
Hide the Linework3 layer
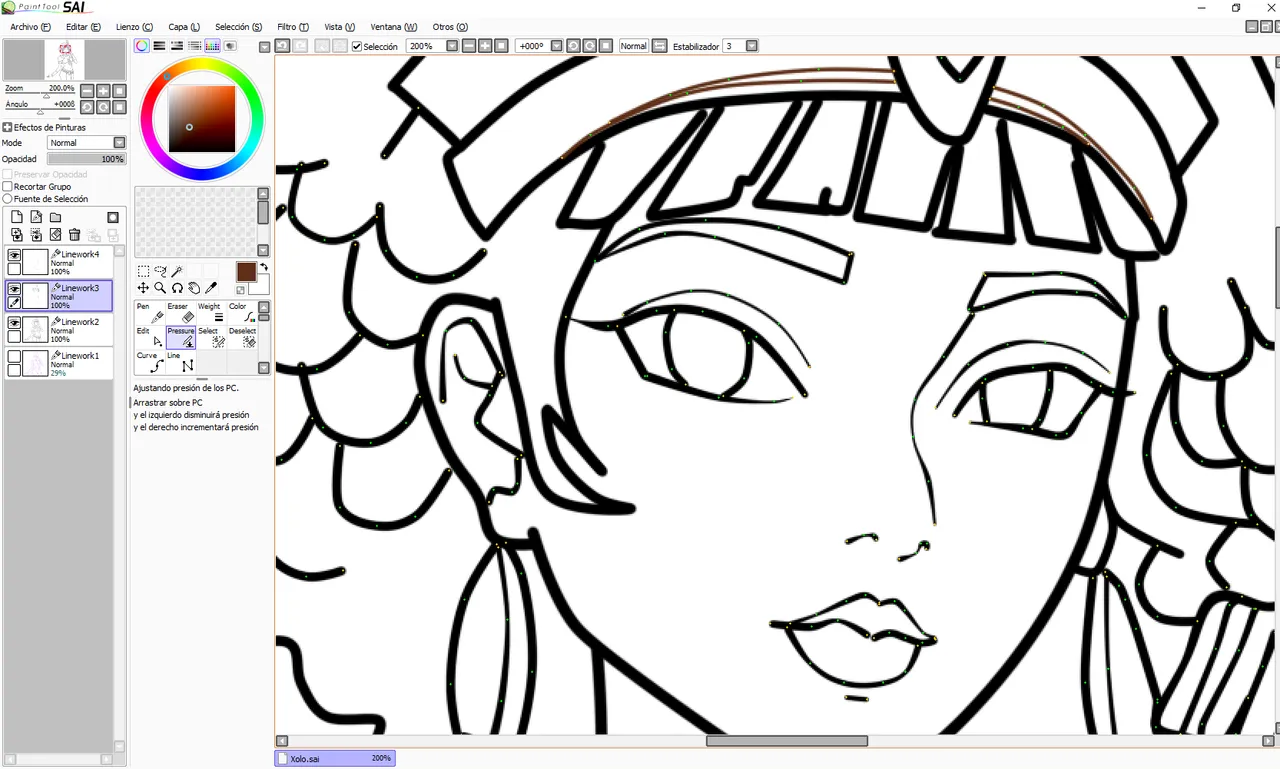pos(14,289)
